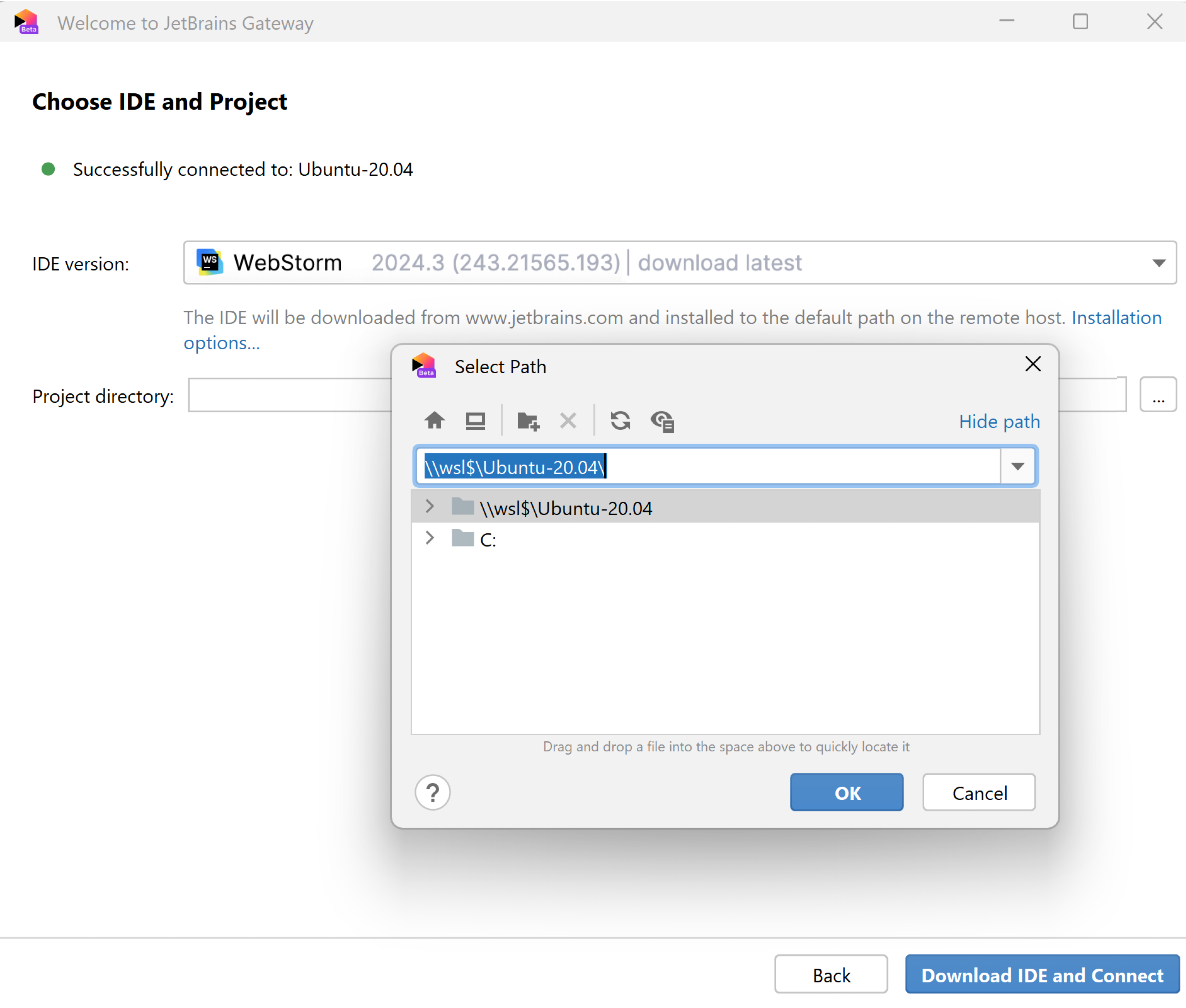Screen dimensions: 1186x1008
Task: Click Cancel in Select Path dialog
Action: [979, 792]
